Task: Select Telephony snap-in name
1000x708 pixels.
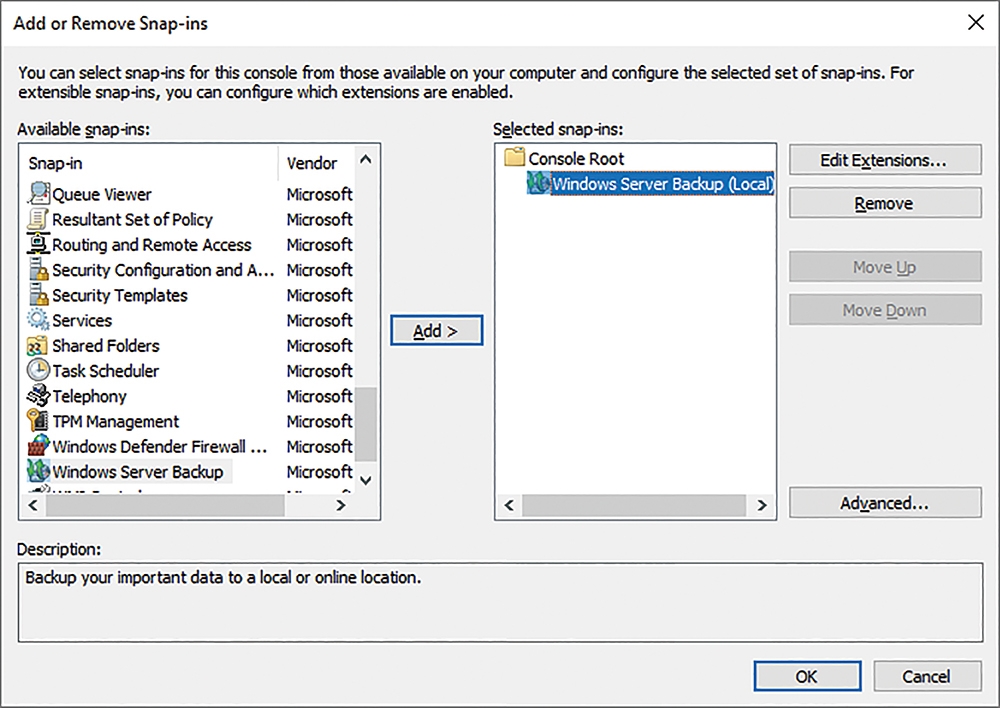Action: coord(89,397)
